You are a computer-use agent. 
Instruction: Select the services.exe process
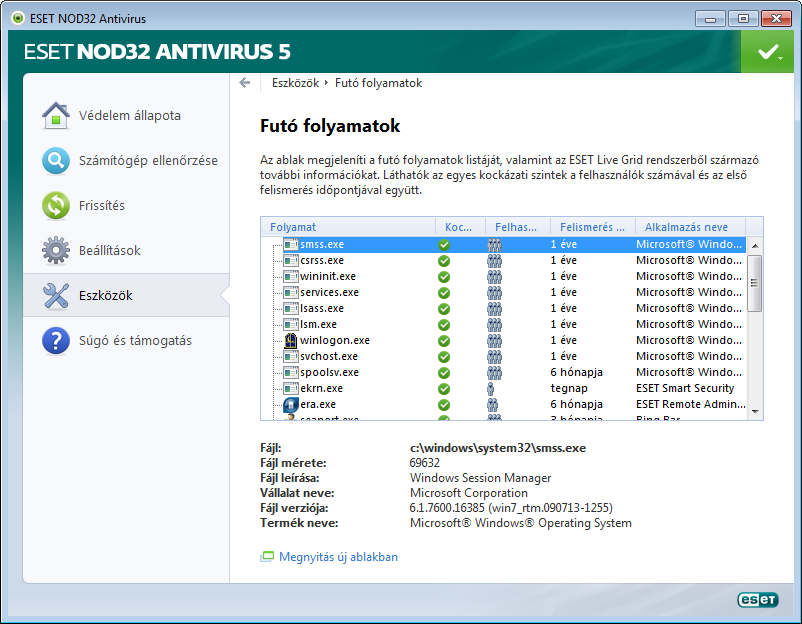click(503, 293)
